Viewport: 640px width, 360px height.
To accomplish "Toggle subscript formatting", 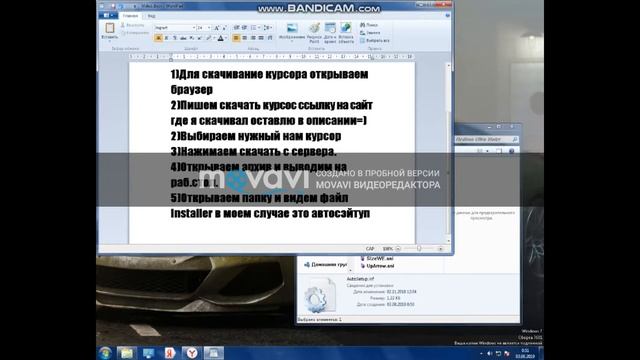I will [191, 38].
